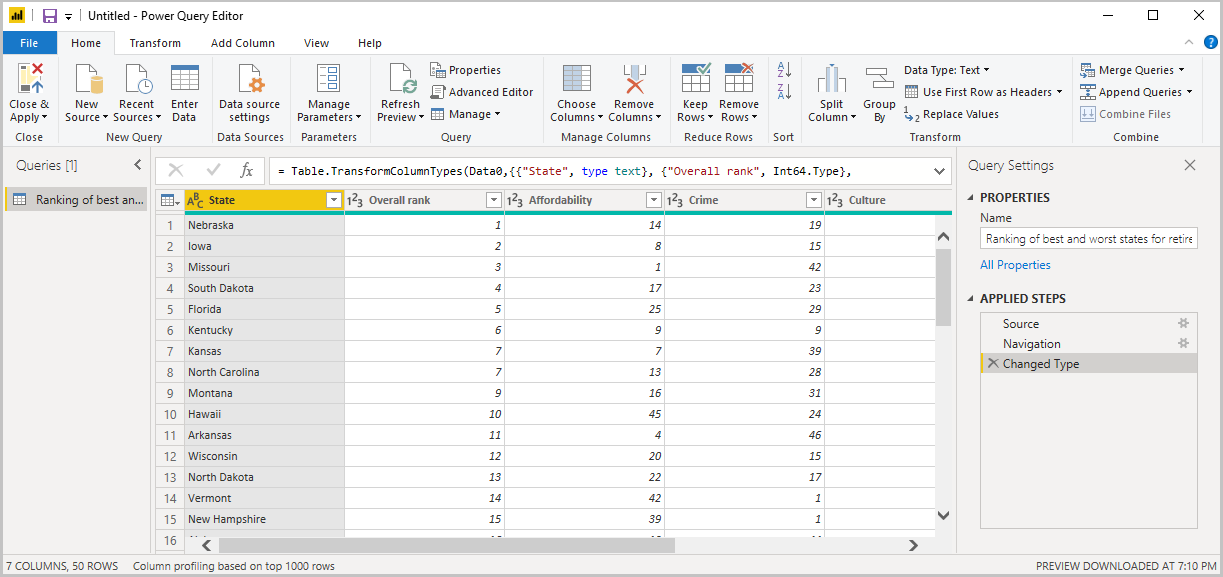Open Crime column filter dropdown
Image resolution: width=1223 pixels, height=577 pixels.
tap(814, 200)
